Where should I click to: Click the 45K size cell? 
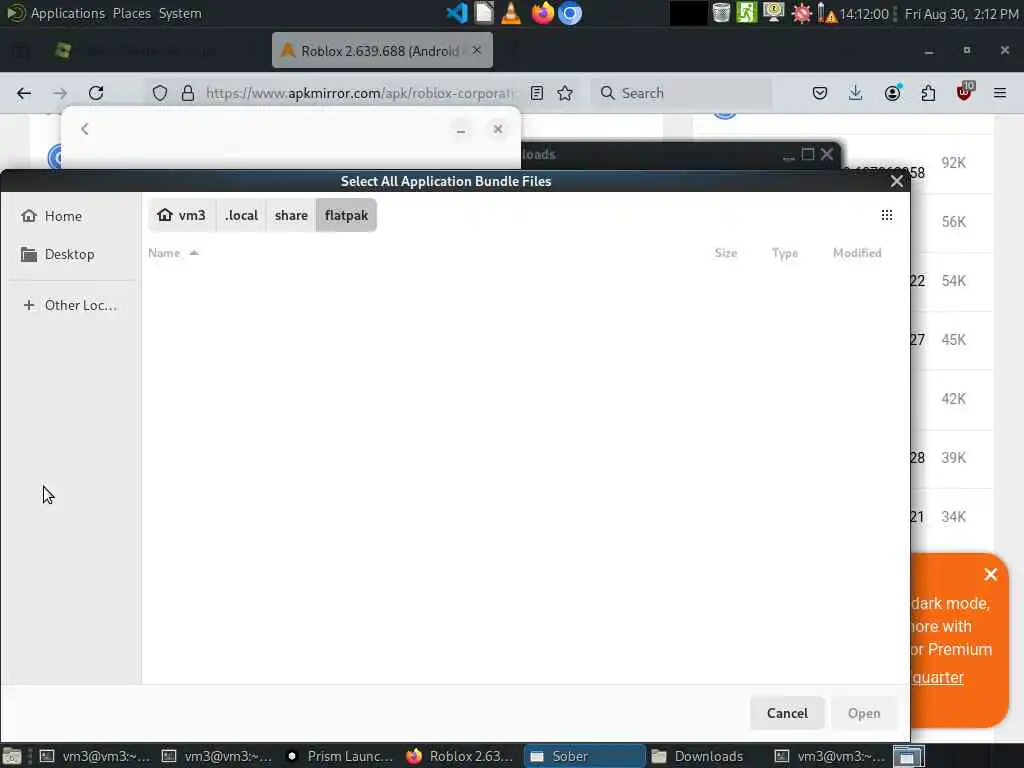tap(953, 340)
